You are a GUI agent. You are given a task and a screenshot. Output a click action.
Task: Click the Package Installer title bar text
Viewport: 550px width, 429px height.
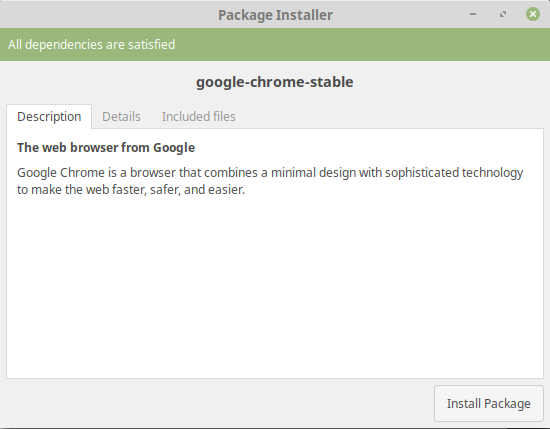[x=275, y=15]
